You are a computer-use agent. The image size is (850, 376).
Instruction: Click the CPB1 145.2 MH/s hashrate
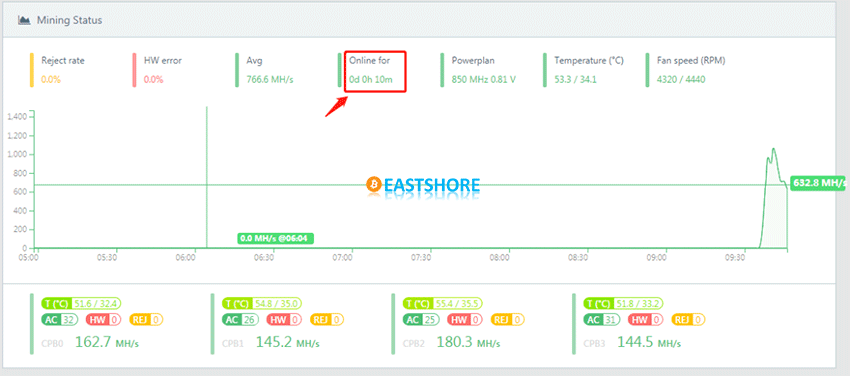pyautogui.click(x=287, y=342)
